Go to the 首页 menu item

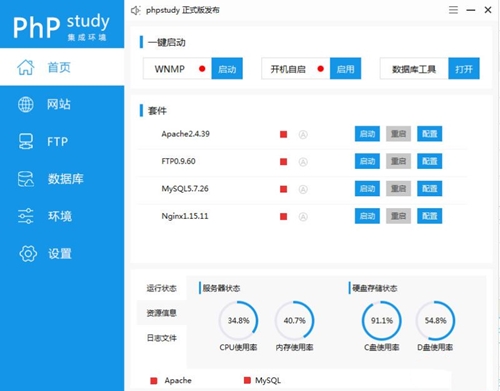click(62, 67)
